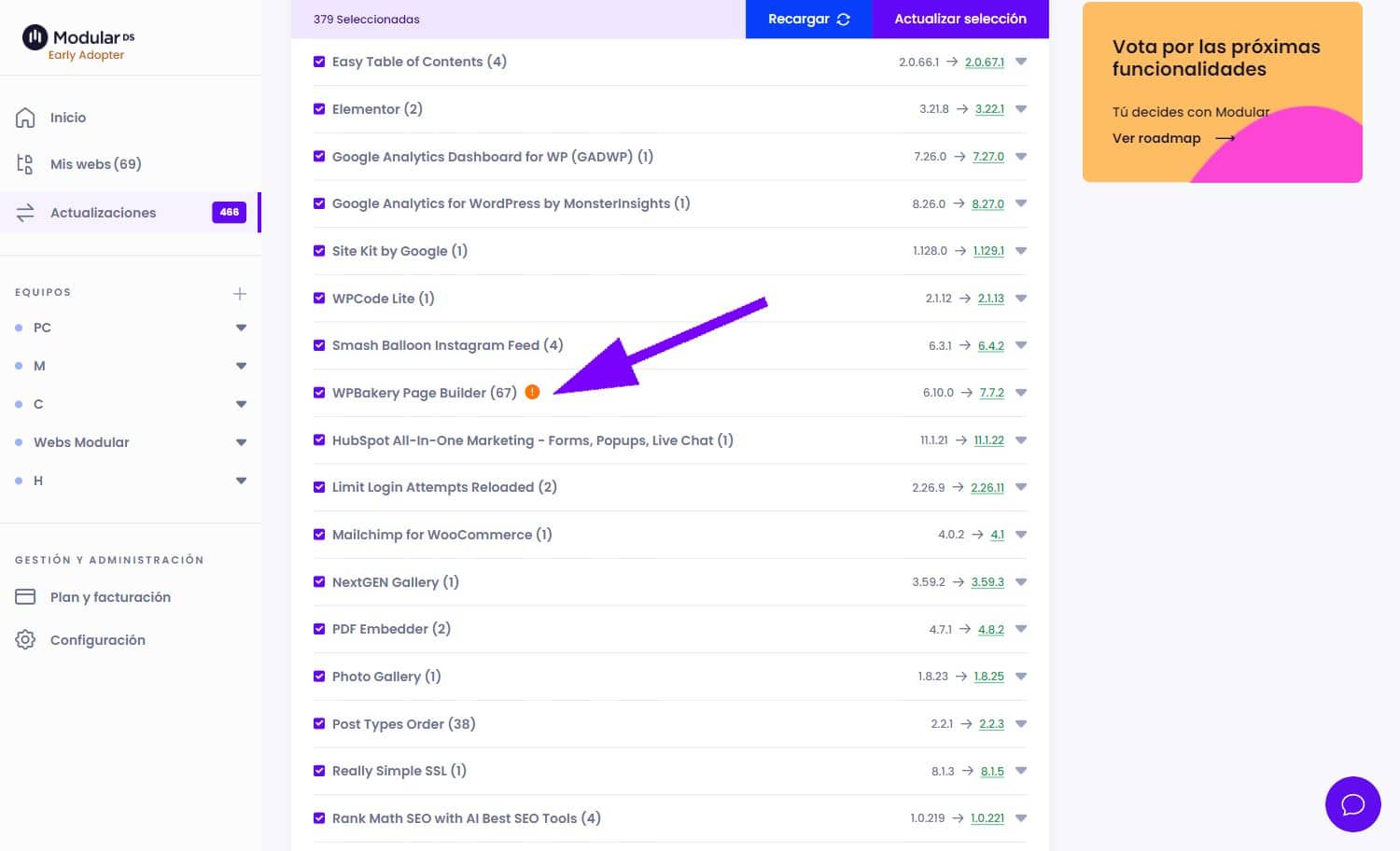The image size is (1400, 851).
Task: Expand PC team dropdown
Action: 241,328
